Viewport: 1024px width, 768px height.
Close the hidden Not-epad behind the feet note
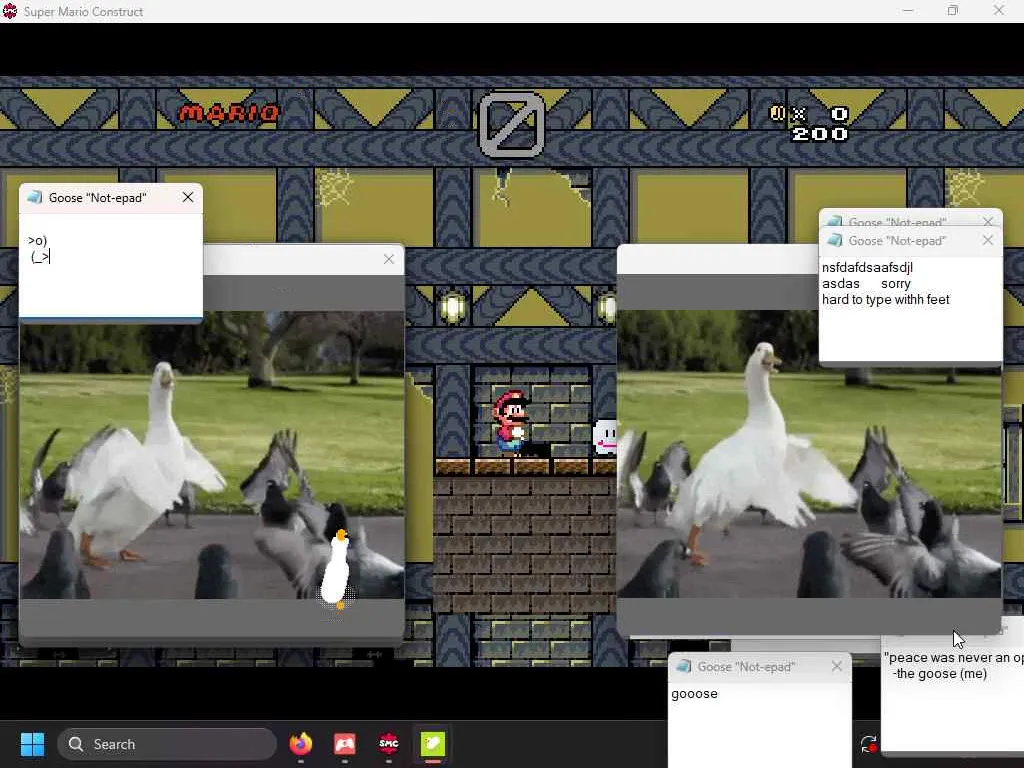988,221
